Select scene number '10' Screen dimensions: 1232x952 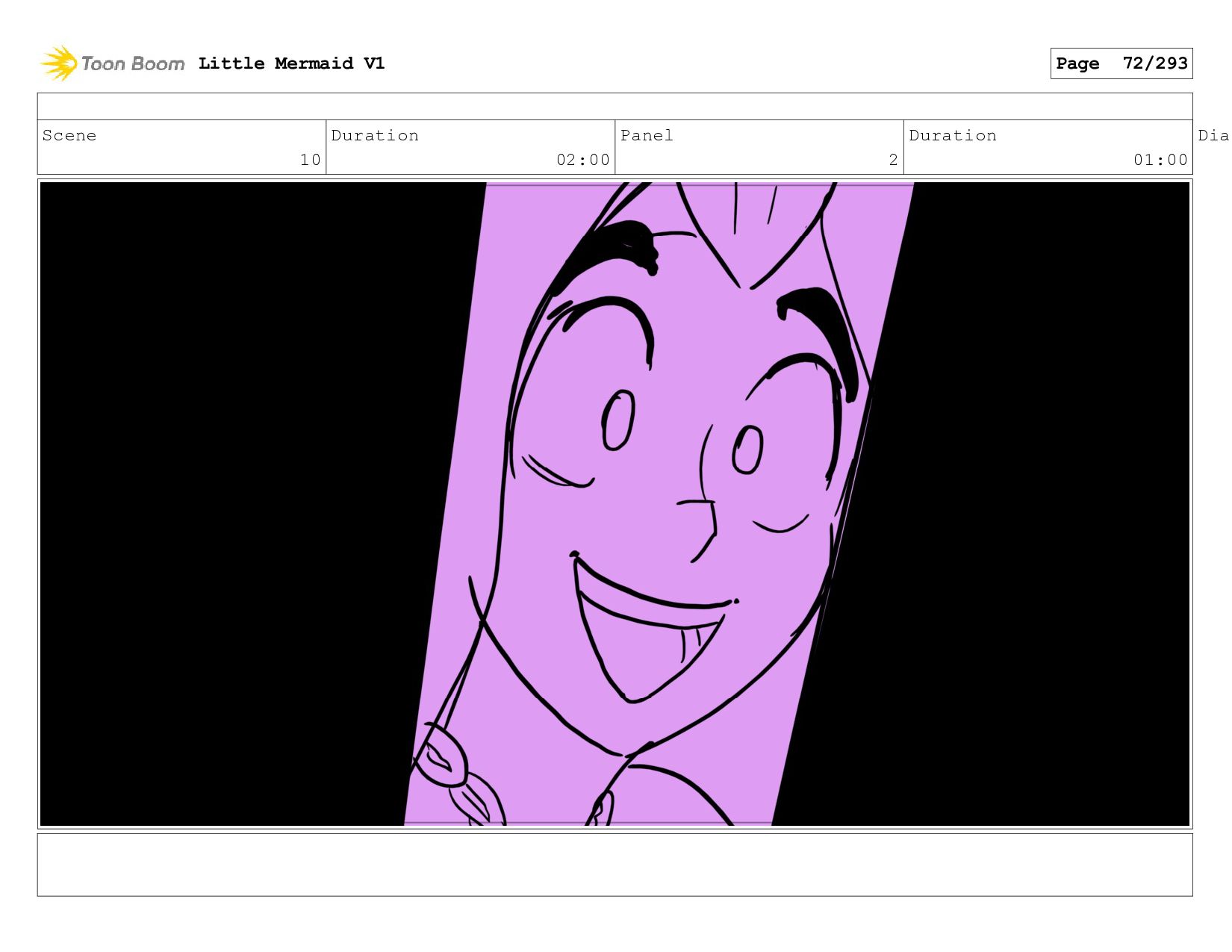click(x=311, y=160)
